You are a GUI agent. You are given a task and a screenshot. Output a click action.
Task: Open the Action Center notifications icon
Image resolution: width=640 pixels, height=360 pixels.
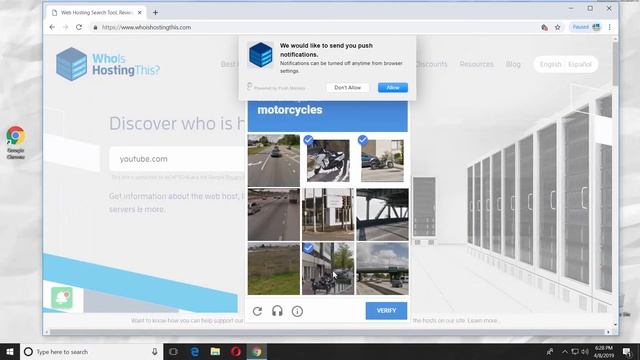pos(627,352)
